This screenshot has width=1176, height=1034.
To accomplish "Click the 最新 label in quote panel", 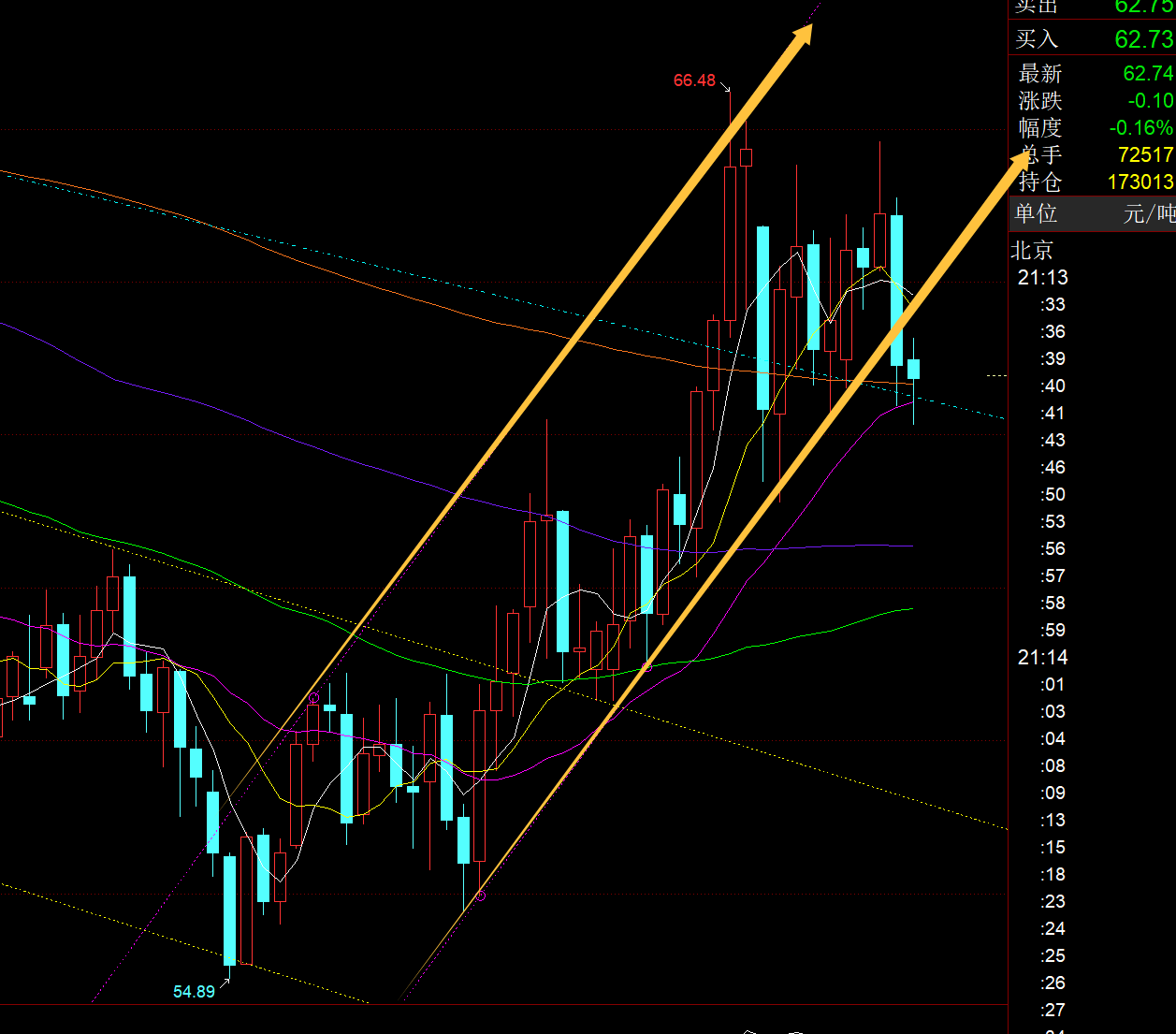I will 1040,73.
